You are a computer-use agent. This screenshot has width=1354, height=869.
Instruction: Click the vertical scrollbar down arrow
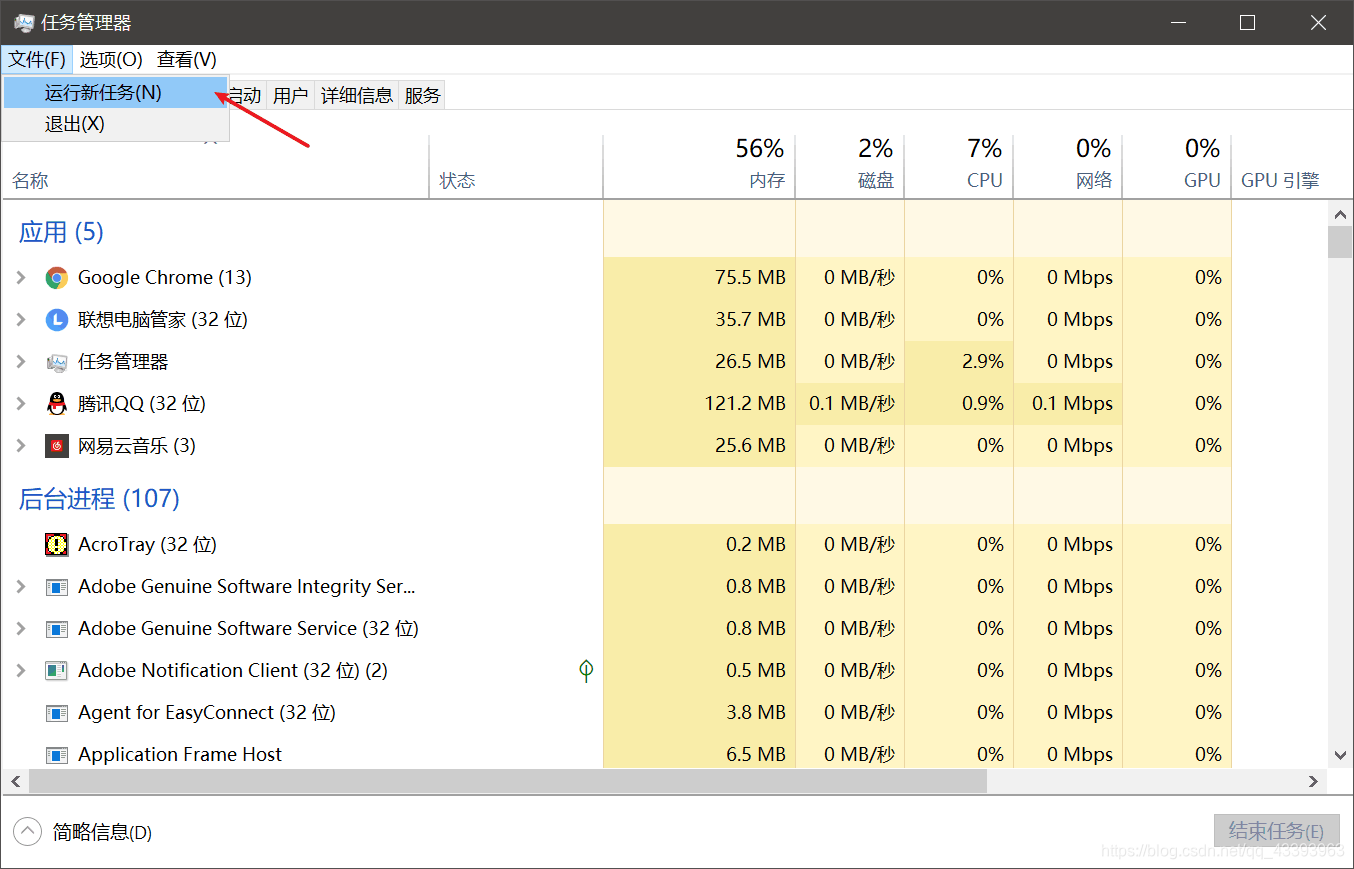pos(1340,756)
